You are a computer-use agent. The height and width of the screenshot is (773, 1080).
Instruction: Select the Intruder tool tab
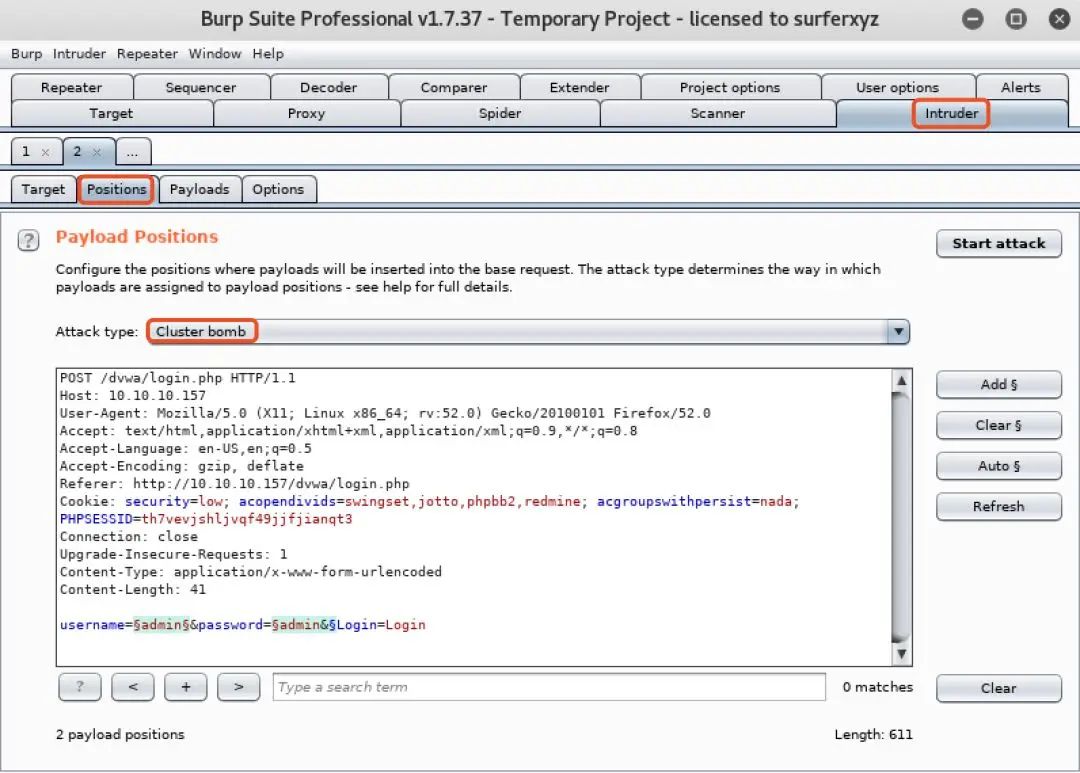pyautogui.click(x=951, y=114)
